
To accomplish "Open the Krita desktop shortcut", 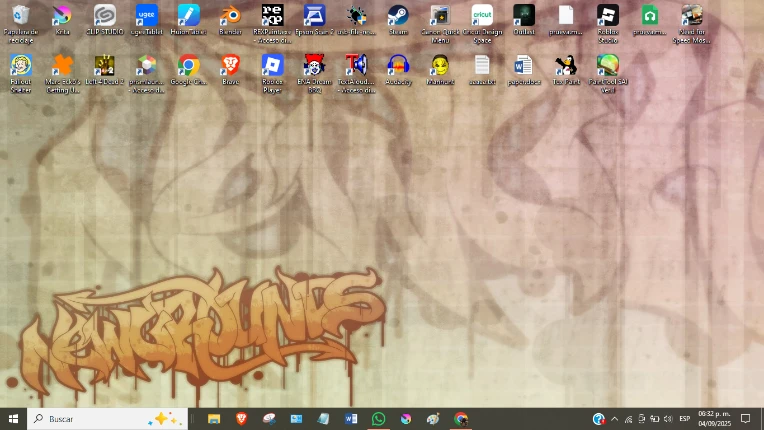I will tap(62, 17).
